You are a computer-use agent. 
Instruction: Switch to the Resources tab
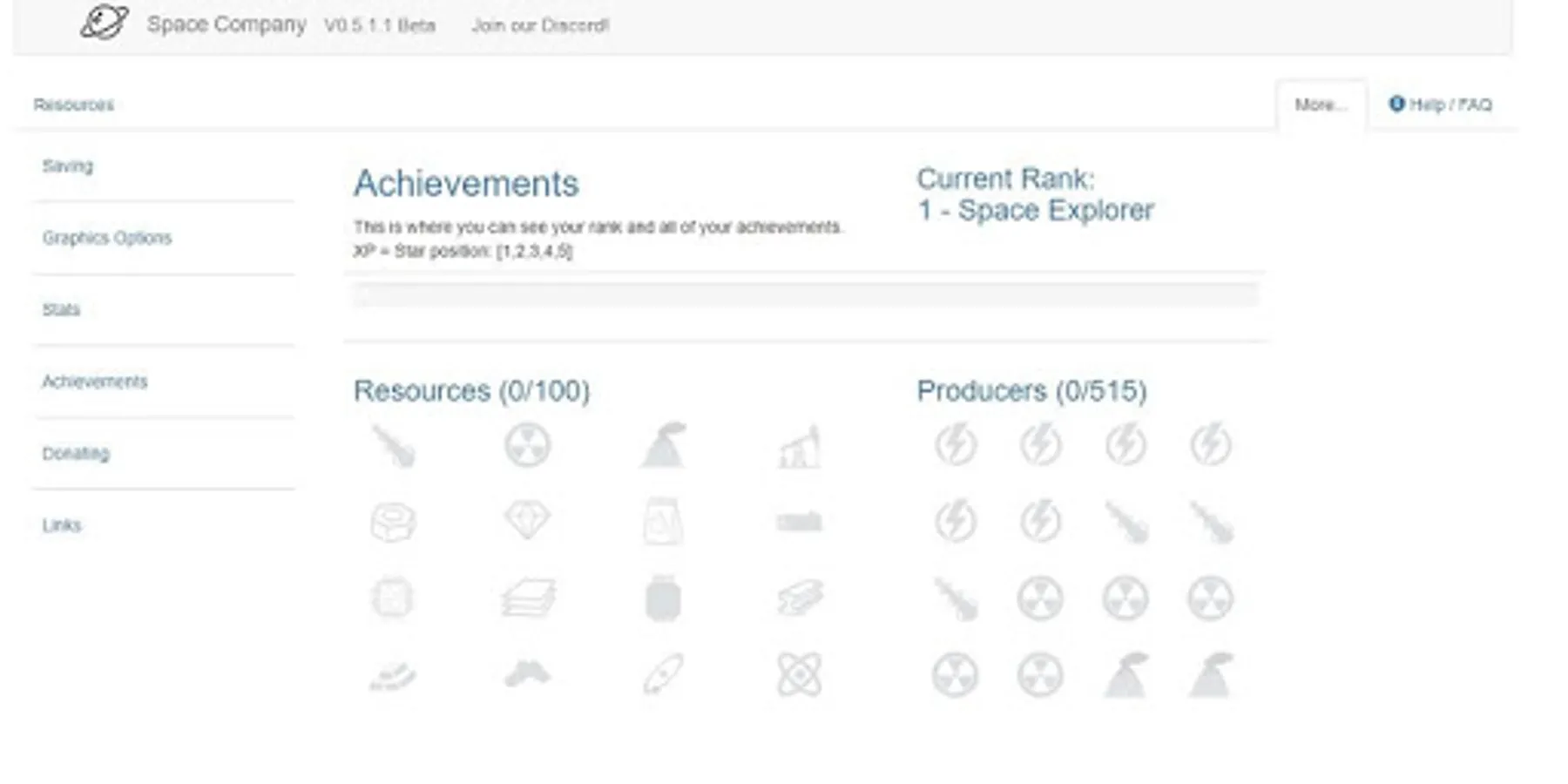point(74,105)
